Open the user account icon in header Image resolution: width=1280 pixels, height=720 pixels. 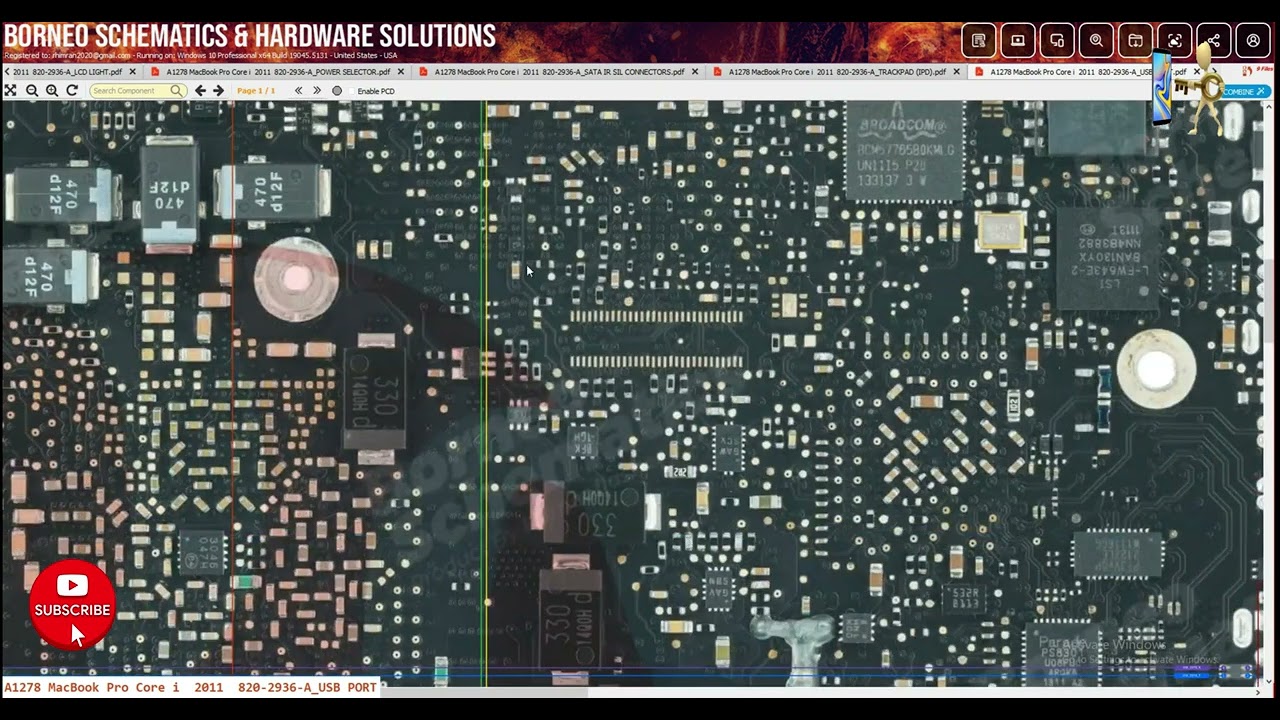(1253, 41)
